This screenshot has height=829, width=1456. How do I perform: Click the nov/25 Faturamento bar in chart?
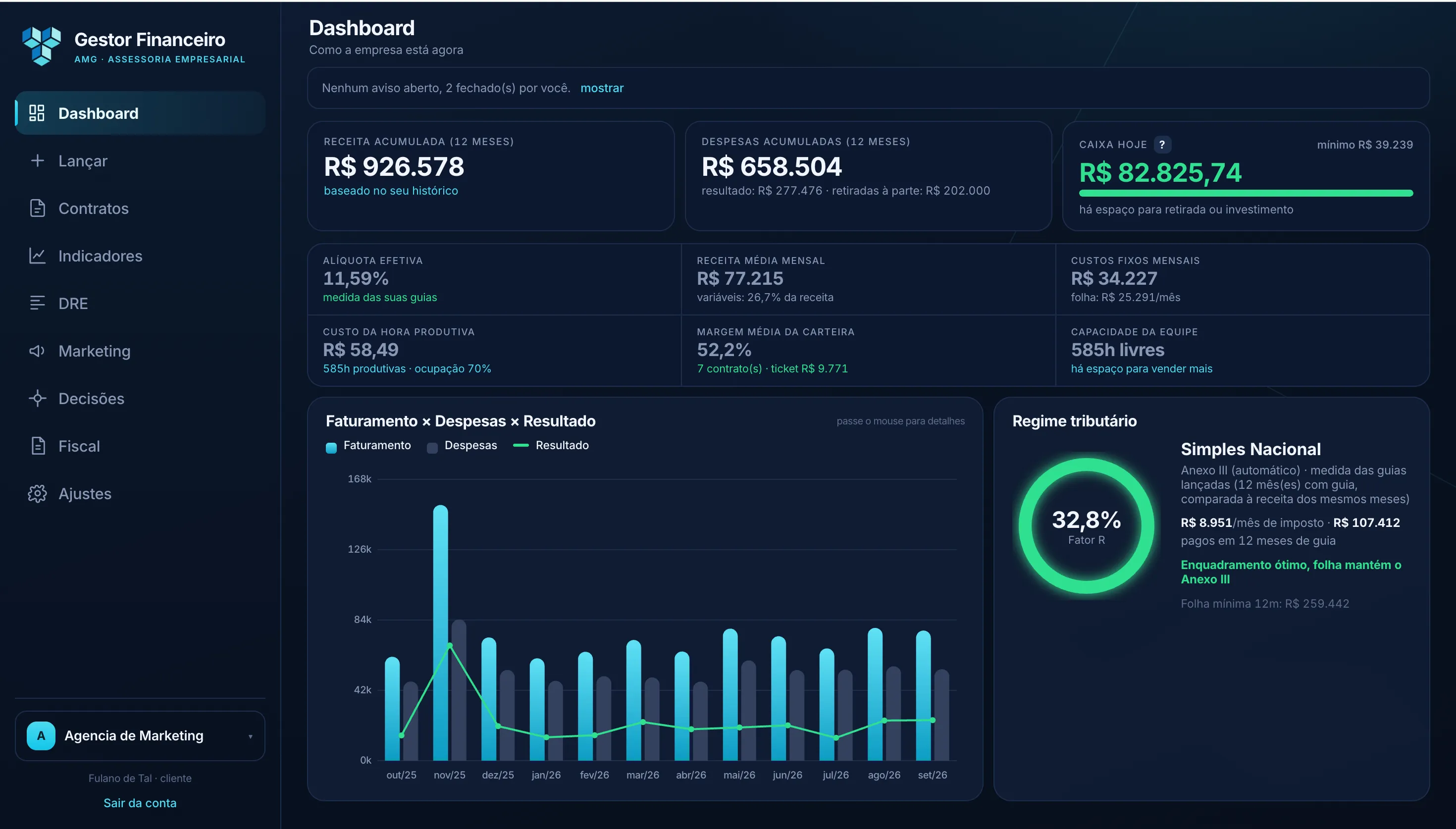click(440, 632)
